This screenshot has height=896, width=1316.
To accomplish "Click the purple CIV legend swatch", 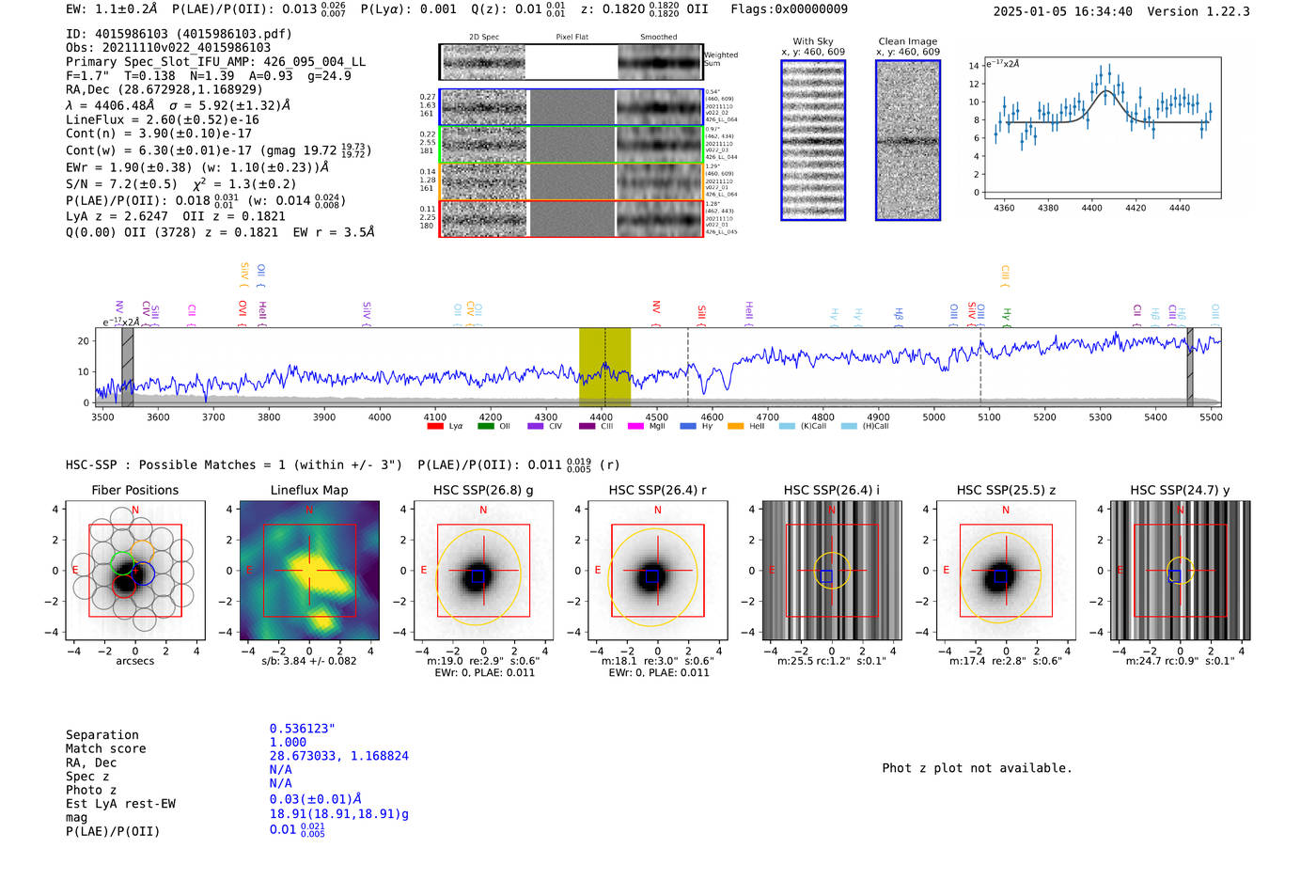I will click(536, 426).
